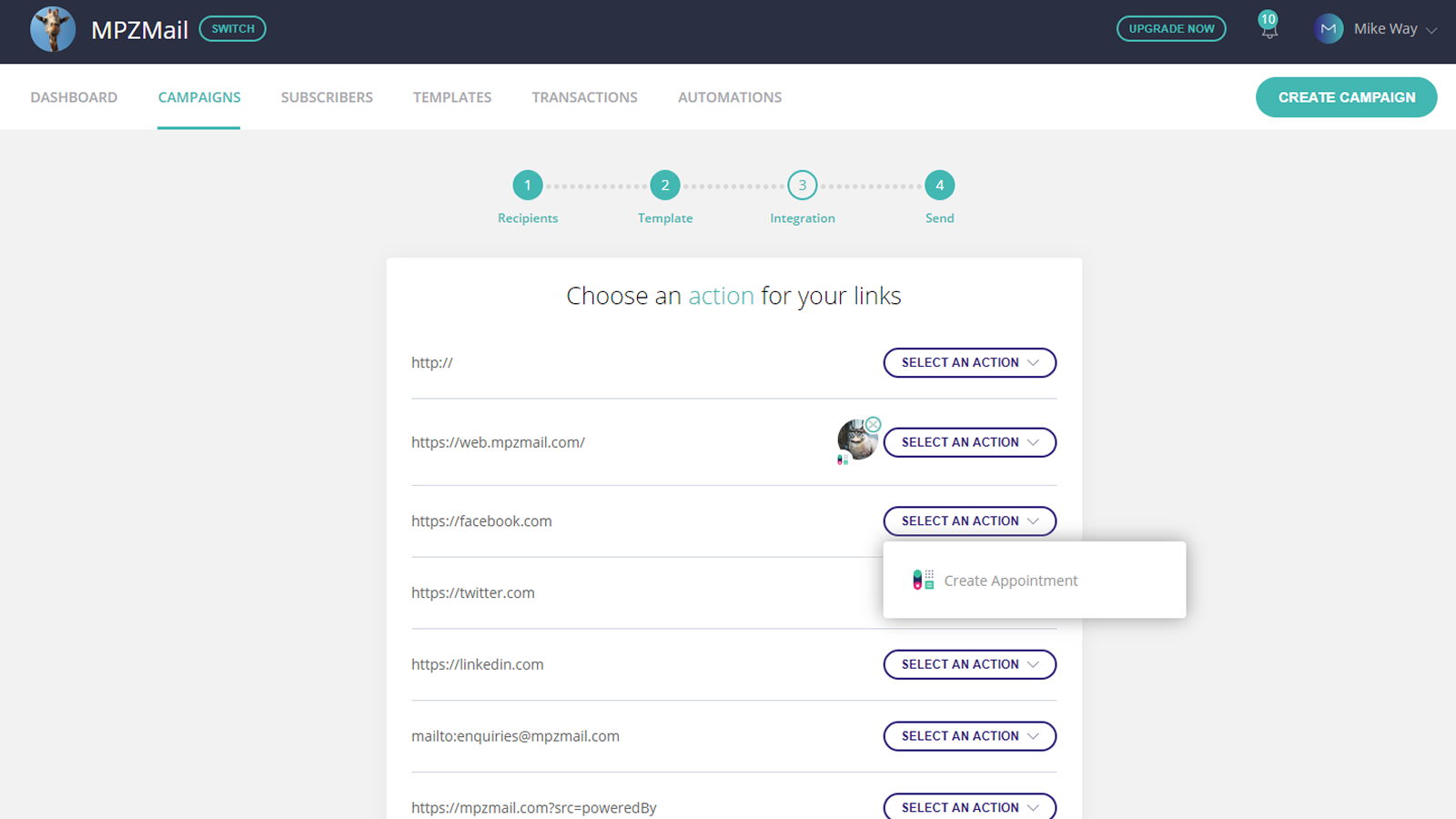Open action dropdown for https://facebook.com
Viewport: 1456px width, 819px height.
969,521
